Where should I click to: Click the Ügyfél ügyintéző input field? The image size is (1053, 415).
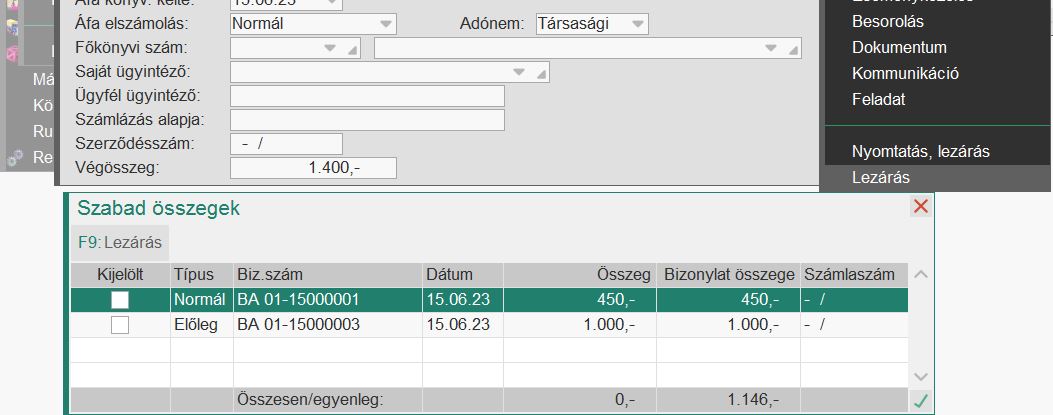click(367, 96)
